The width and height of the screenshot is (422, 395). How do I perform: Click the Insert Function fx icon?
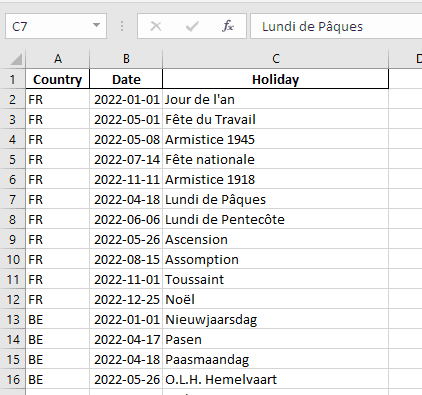click(x=228, y=26)
